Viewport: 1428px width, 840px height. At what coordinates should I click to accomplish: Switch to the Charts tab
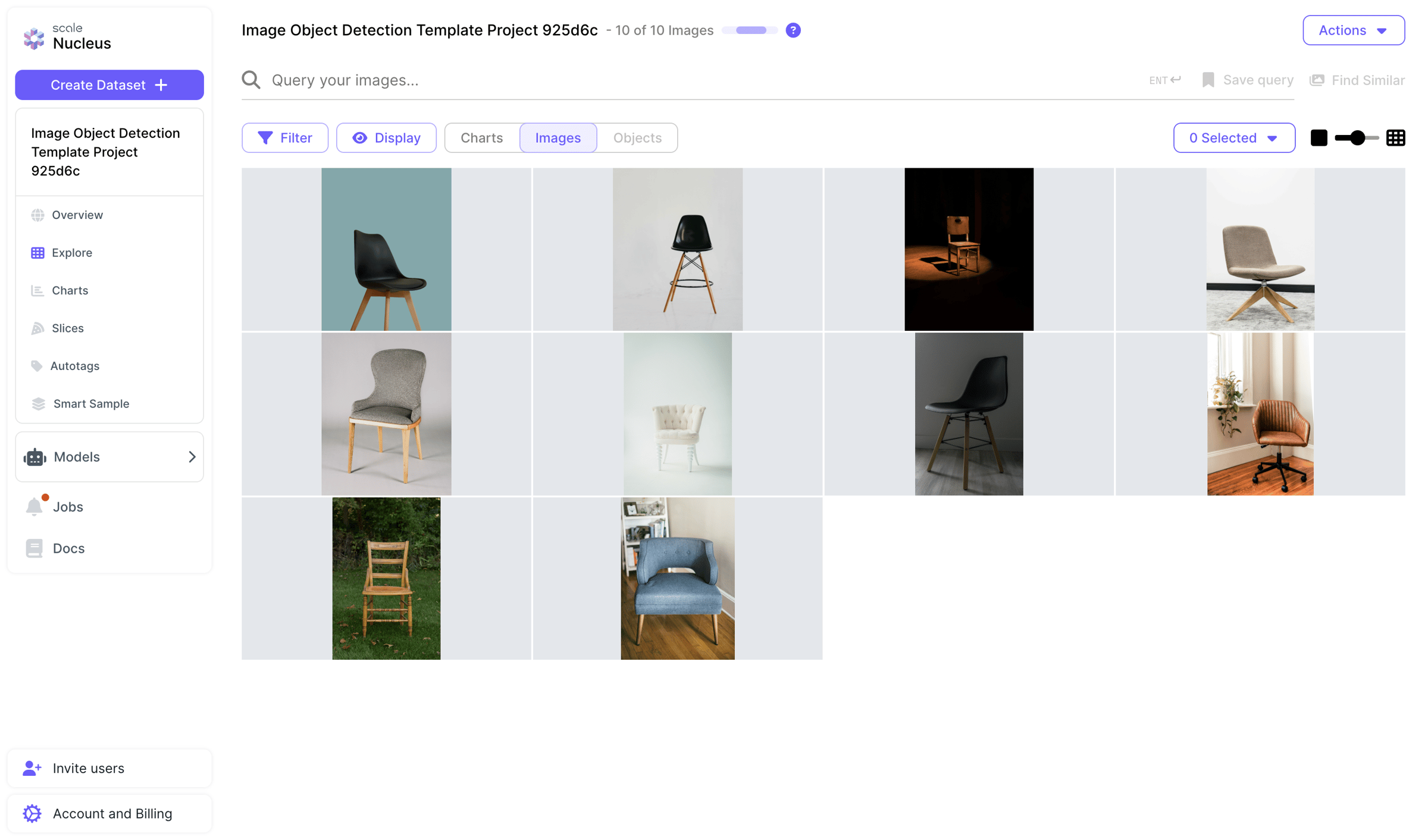[x=481, y=137]
